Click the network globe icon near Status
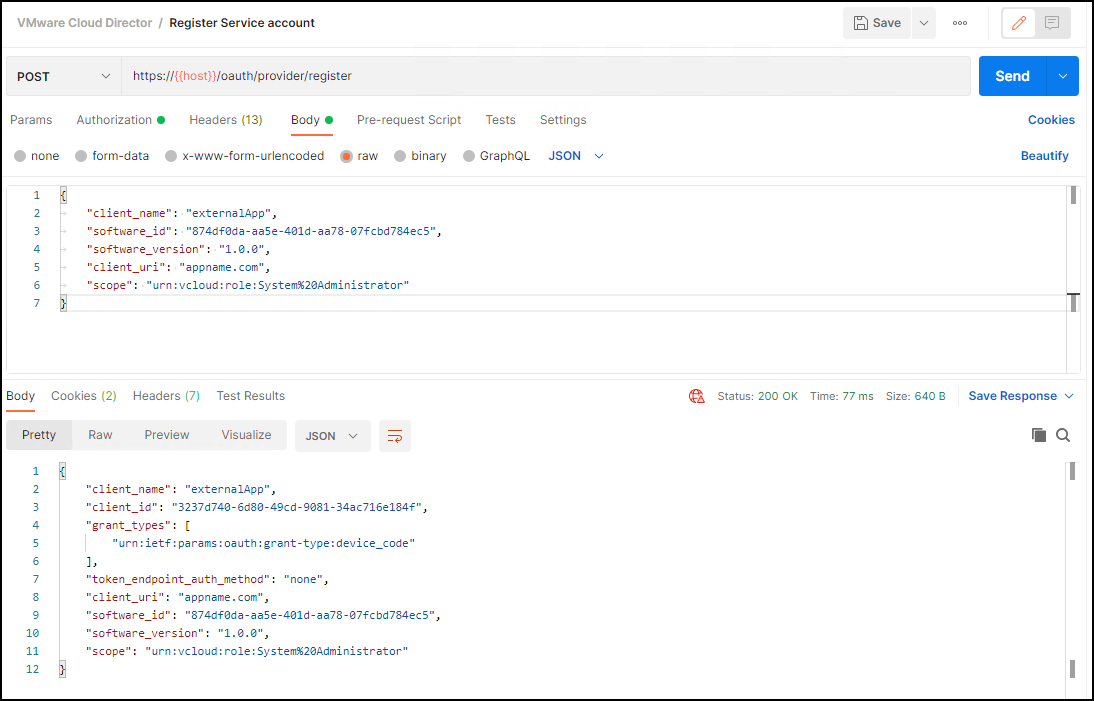The width and height of the screenshot is (1094, 701). point(697,396)
